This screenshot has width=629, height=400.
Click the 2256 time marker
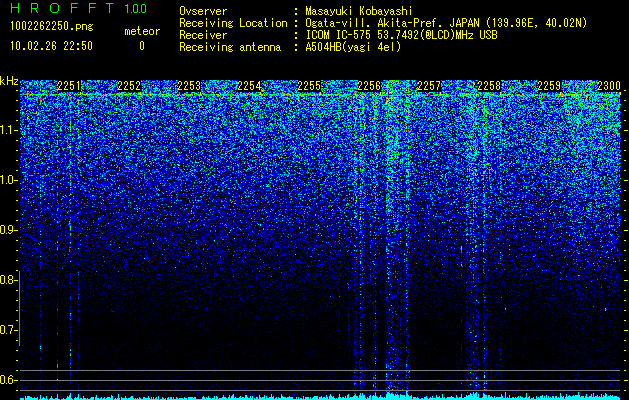369,86
